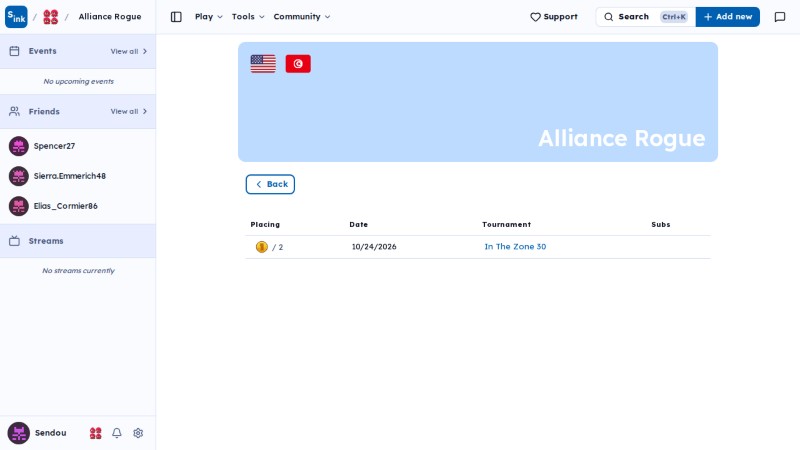Screen dimensions: 800x450
Task: Open the In The Zone 30 tournament
Action: pyautogui.click(x=515, y=247)
